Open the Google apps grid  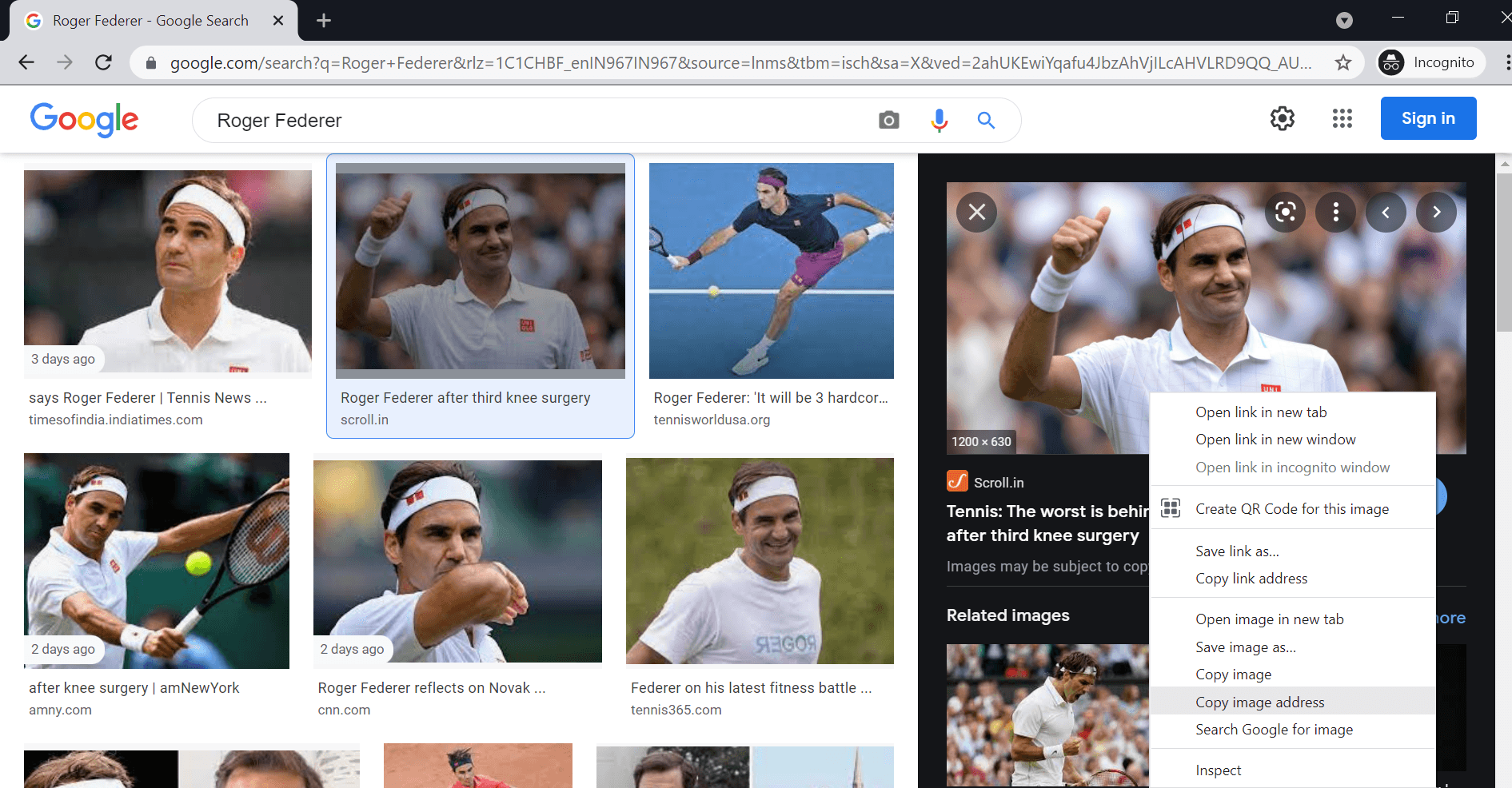1342,119
